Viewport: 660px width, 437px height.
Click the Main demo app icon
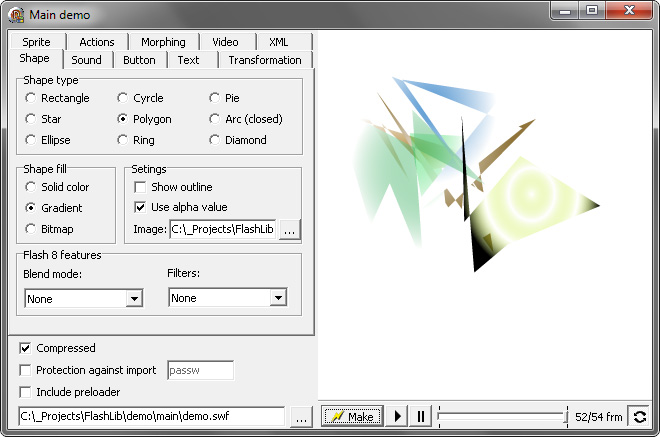(x=16, y=15)
